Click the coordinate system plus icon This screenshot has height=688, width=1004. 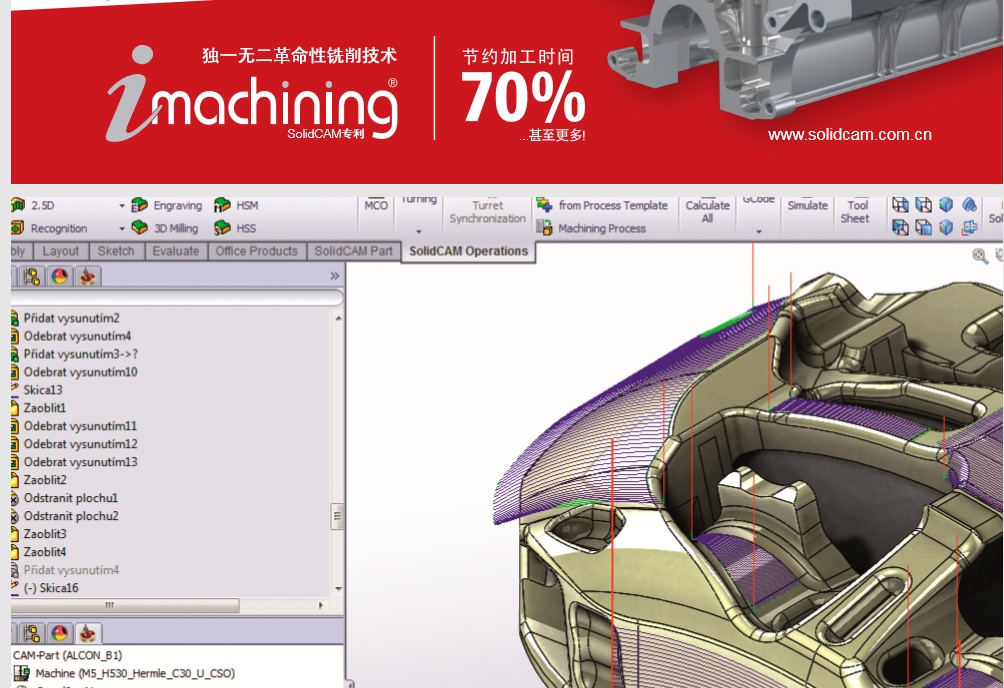969,227
